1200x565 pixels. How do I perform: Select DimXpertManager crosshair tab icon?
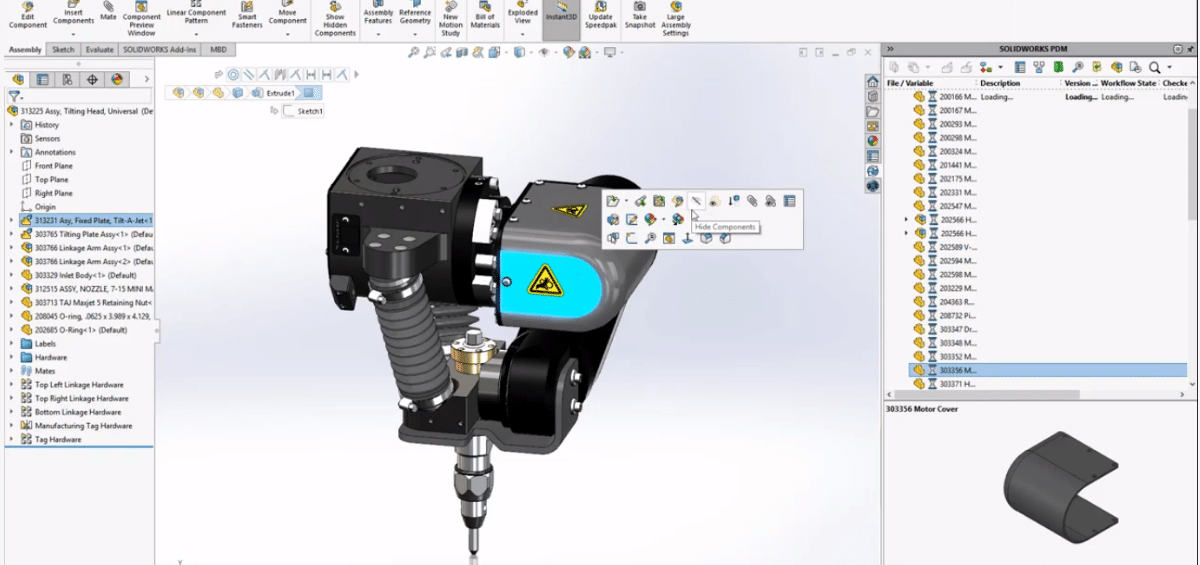coord(92,79)
